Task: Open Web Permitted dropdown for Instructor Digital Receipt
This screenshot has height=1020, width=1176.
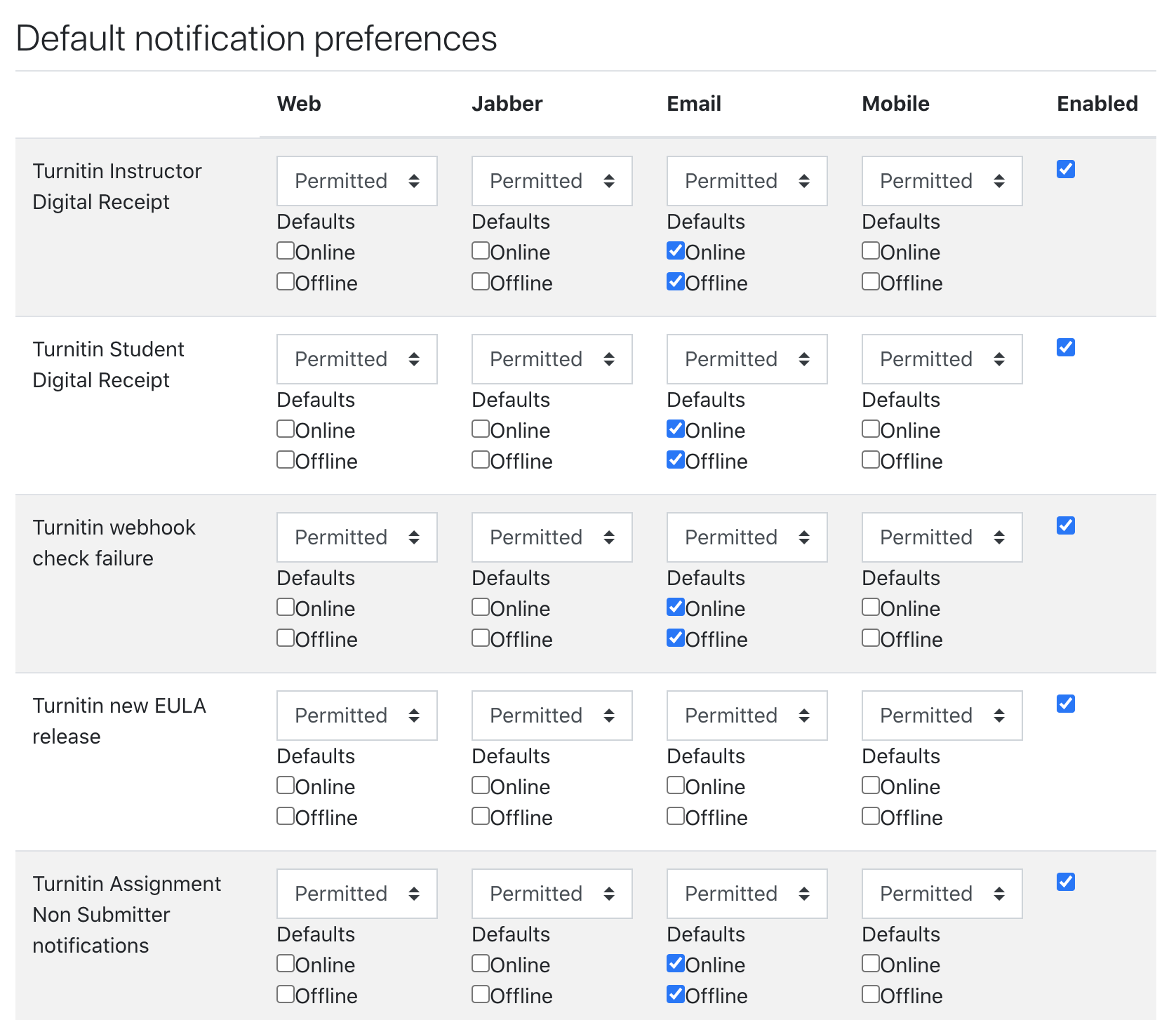Action: (x=357, y=181)
